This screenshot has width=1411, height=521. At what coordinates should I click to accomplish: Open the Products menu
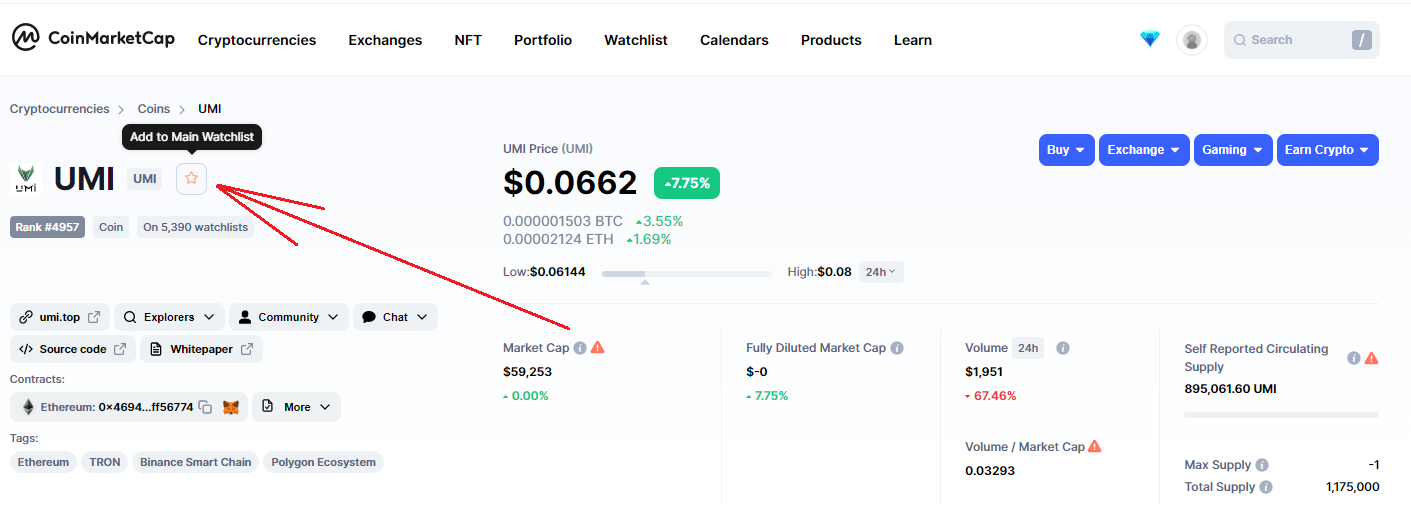(x=831, y=40)
